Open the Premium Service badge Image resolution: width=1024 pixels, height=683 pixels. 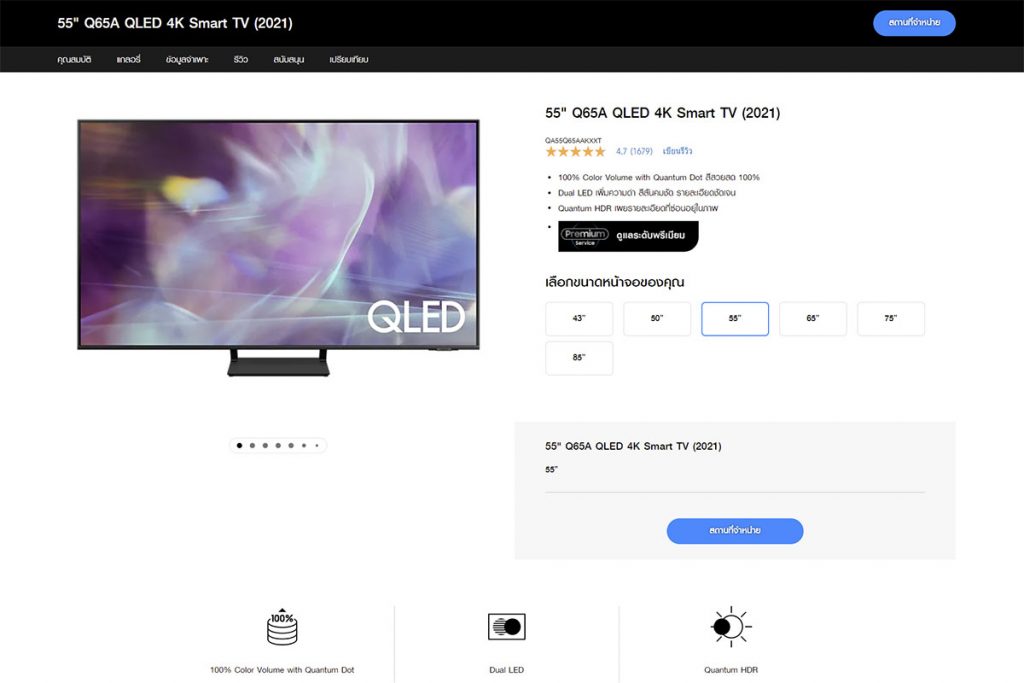point(628,236)
